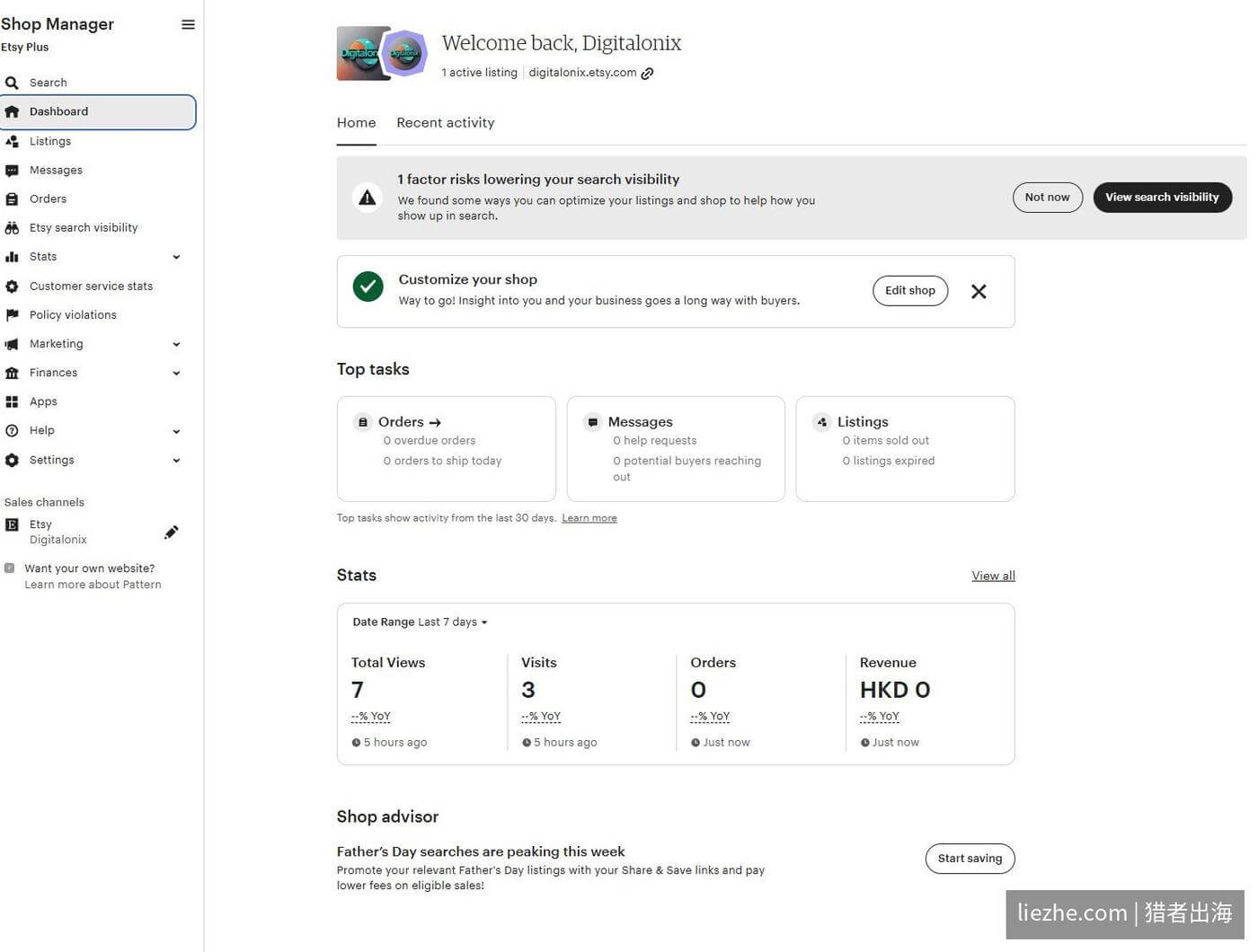Click the Marketing megaphone icon
1258x952 pixels.
[x=12, y=344]
